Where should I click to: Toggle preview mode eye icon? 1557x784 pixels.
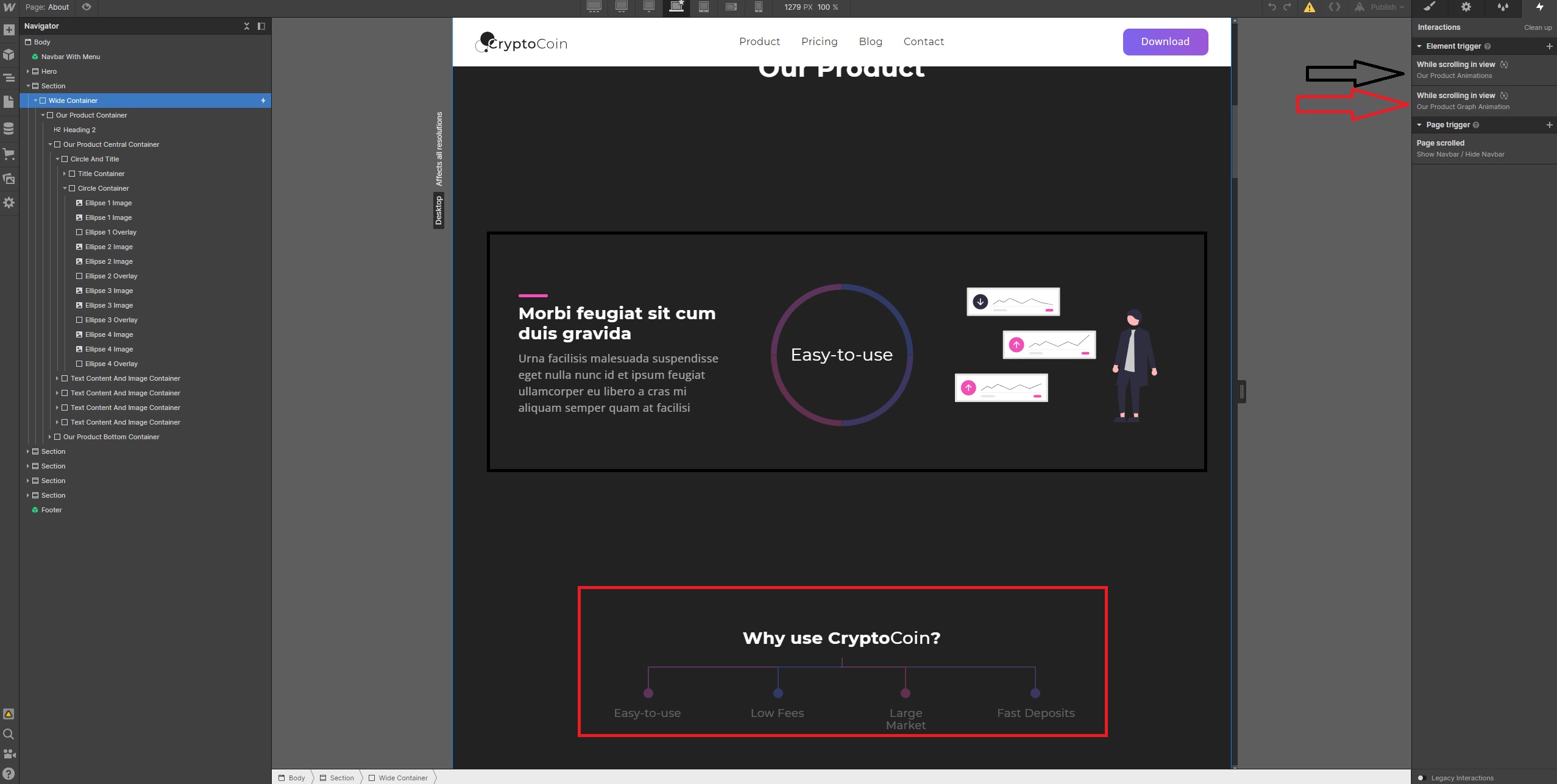[x=87, y=7]
